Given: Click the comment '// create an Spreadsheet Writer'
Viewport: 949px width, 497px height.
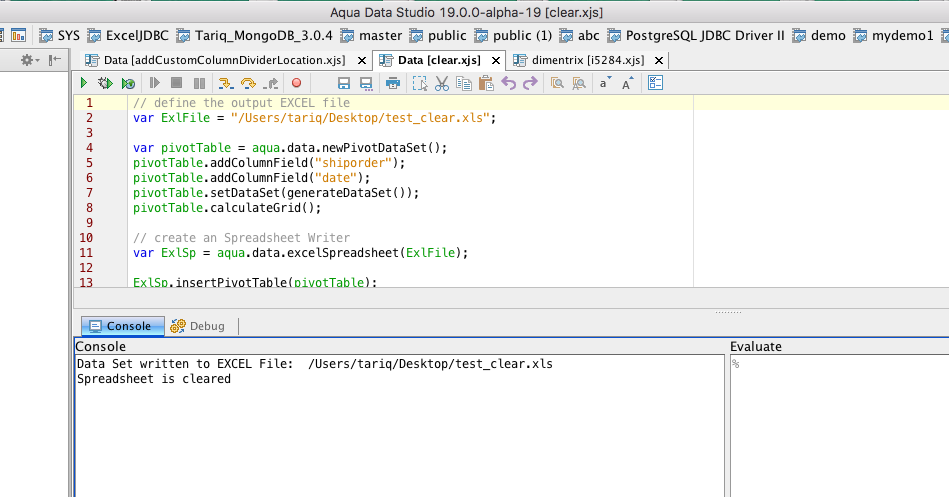Looking at the screenshot, I should pyautogui.click(x=241, y=238).
